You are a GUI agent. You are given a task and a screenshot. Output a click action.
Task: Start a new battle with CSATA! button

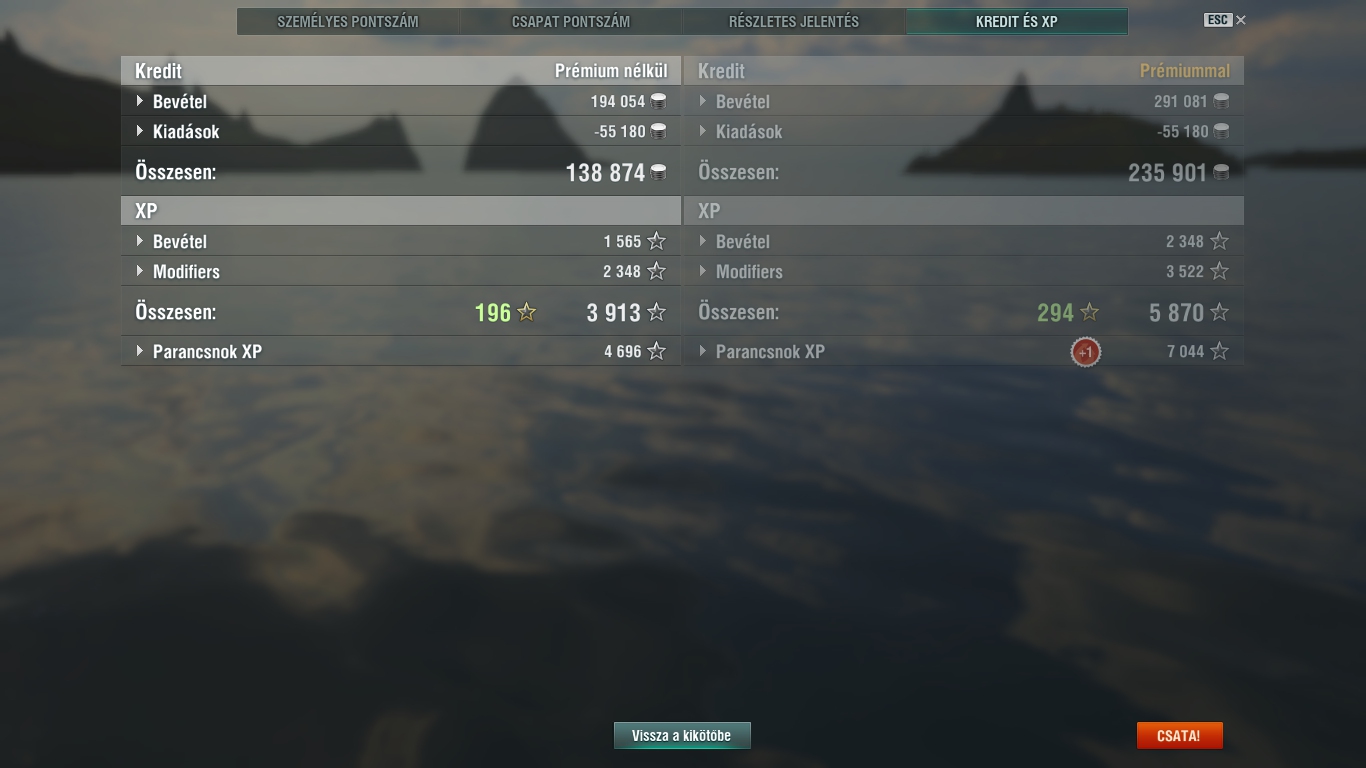[x=1179, y=736]
